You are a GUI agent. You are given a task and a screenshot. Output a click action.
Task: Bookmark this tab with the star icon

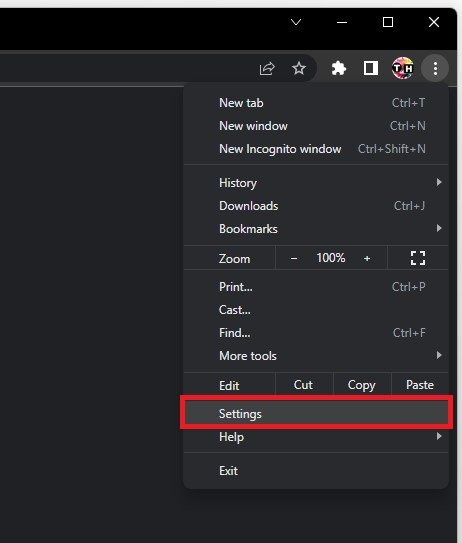[299, 68]
